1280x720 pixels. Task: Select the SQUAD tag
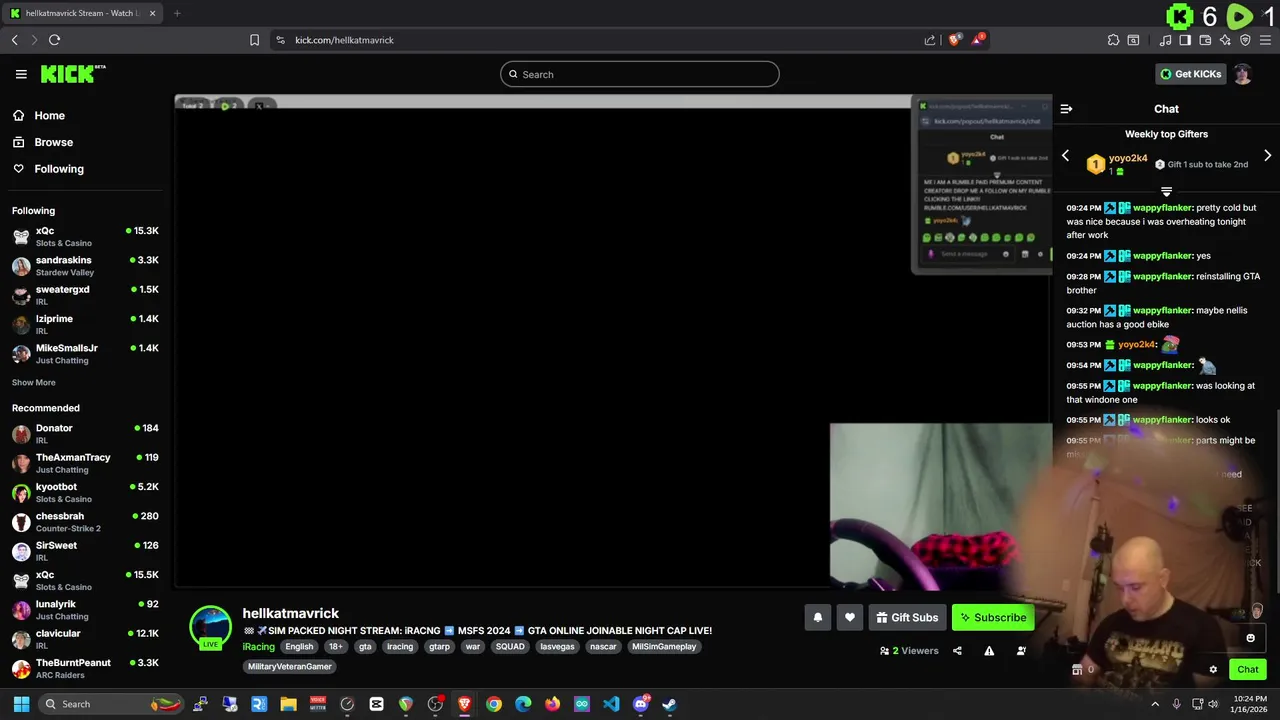(x=510, y=647)
